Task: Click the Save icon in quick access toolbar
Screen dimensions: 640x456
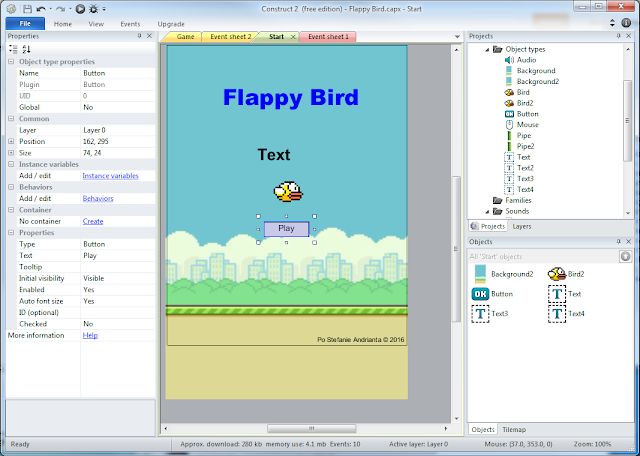Action: 27,9
